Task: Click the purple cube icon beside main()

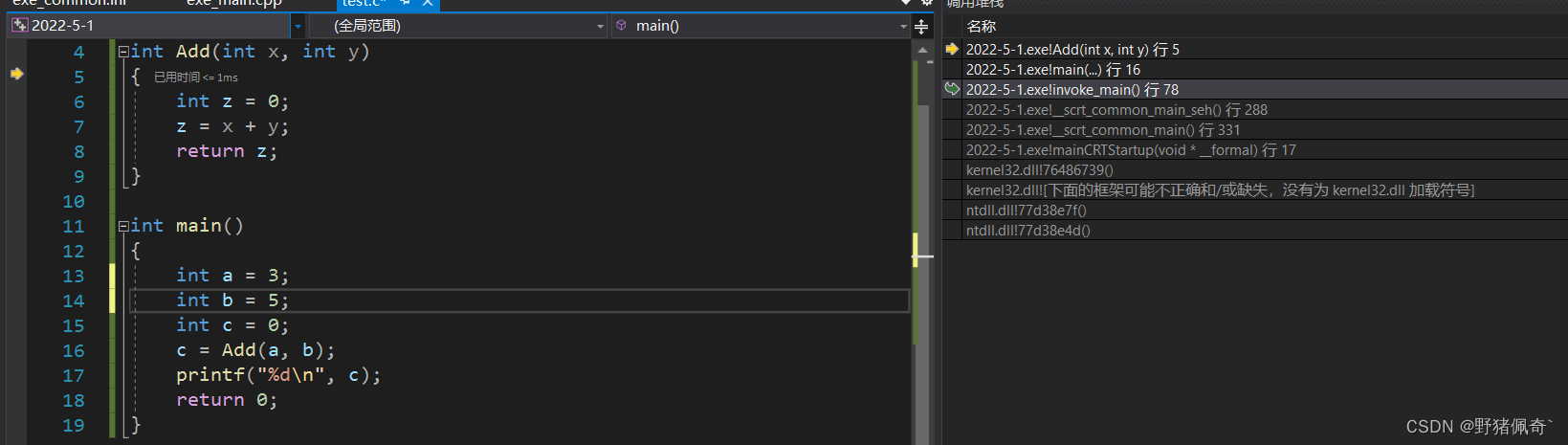Action: click(621, 26)
